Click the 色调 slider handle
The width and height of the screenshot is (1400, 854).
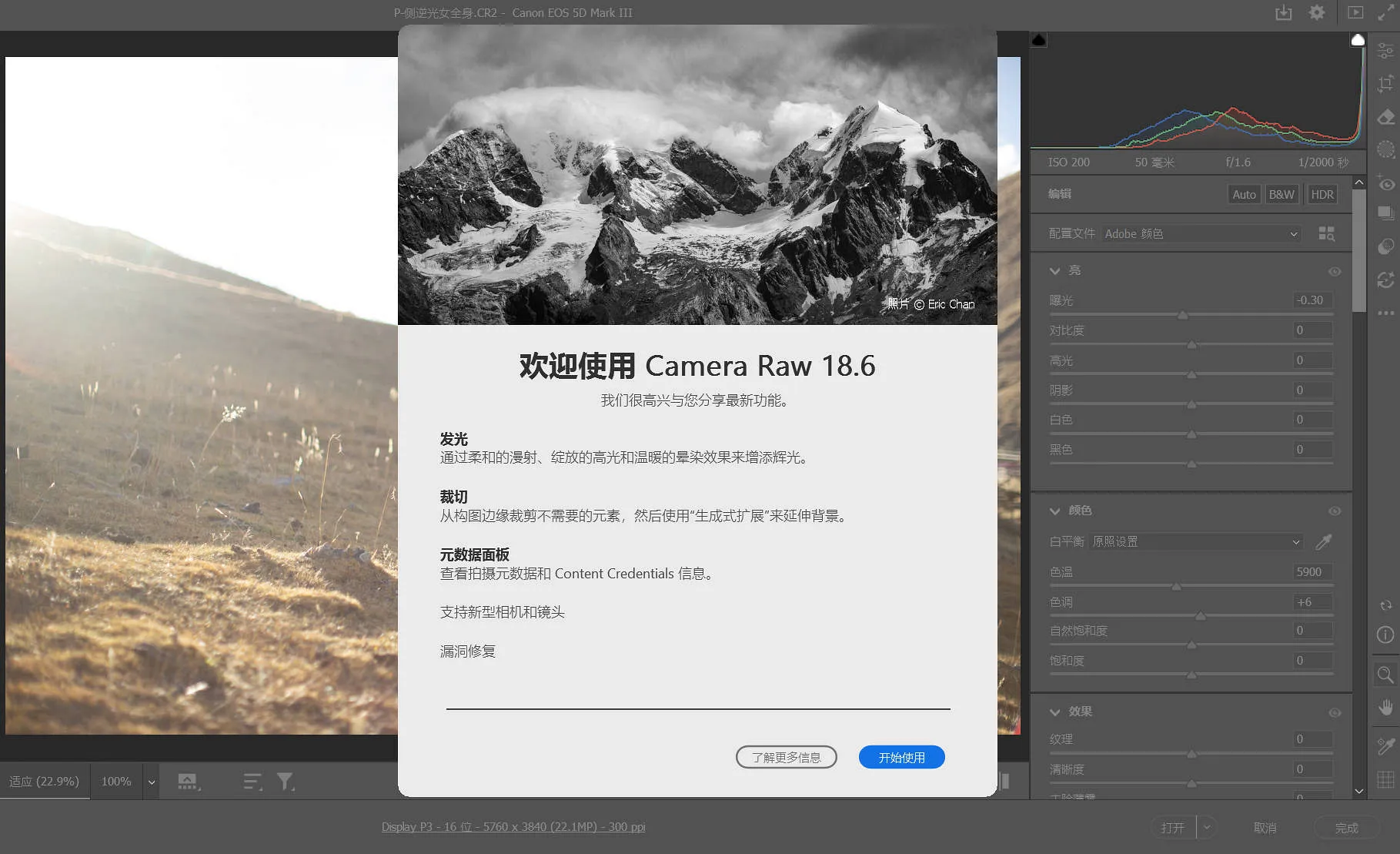point(1200,616)
